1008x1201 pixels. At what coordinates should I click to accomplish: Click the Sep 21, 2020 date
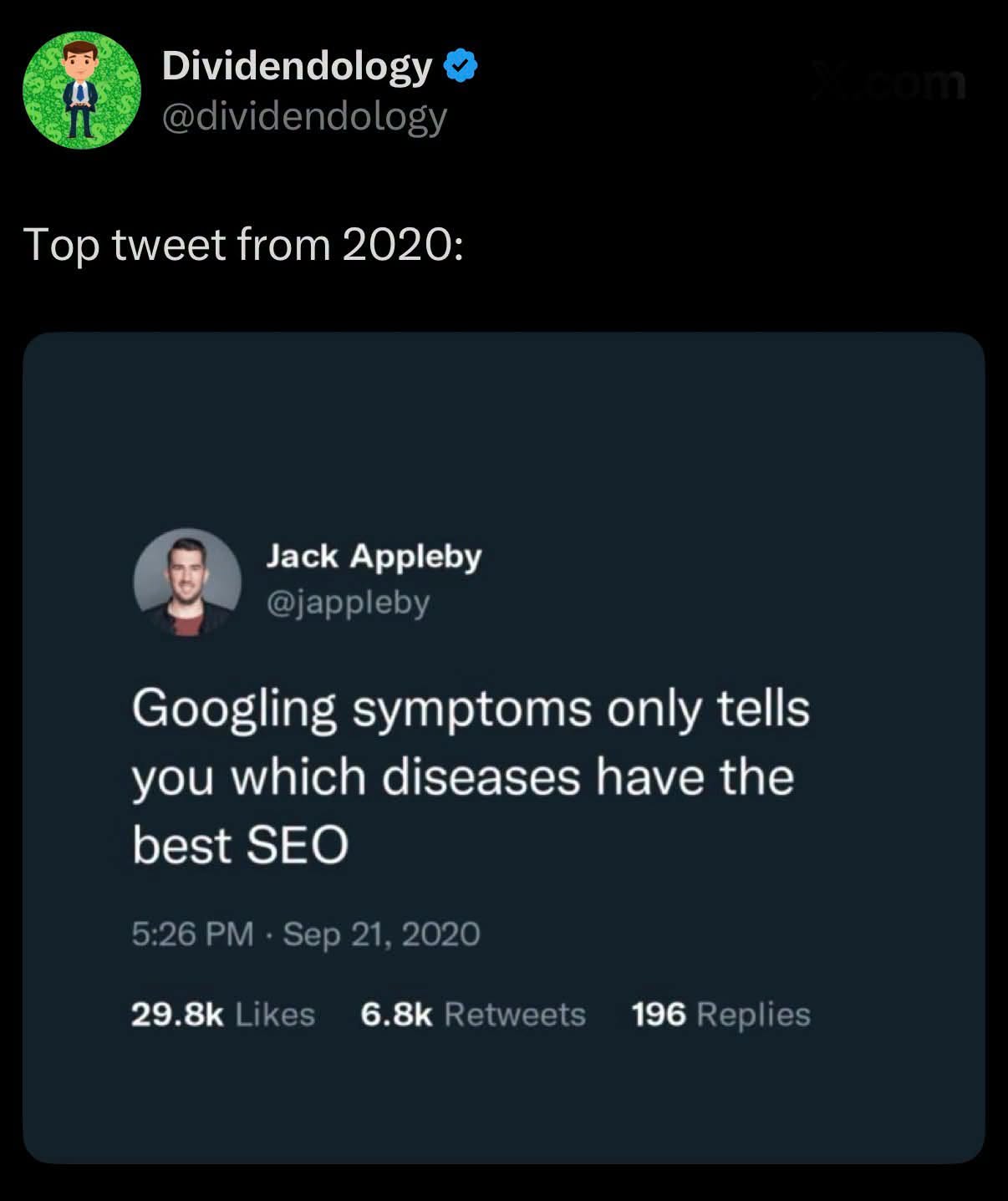pyautogui.click(x=382, y=934)
